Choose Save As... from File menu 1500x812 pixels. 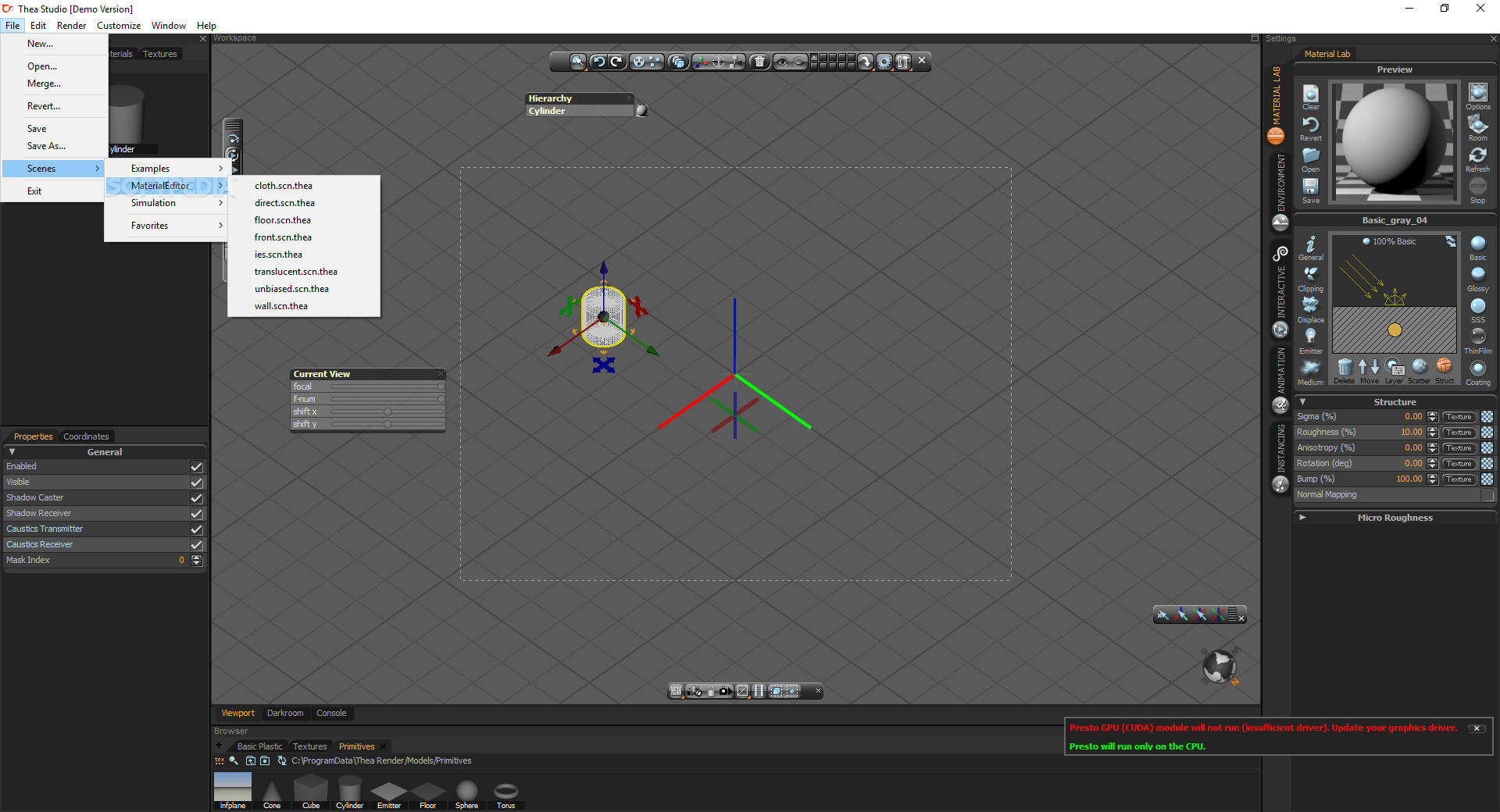point(54,146)
